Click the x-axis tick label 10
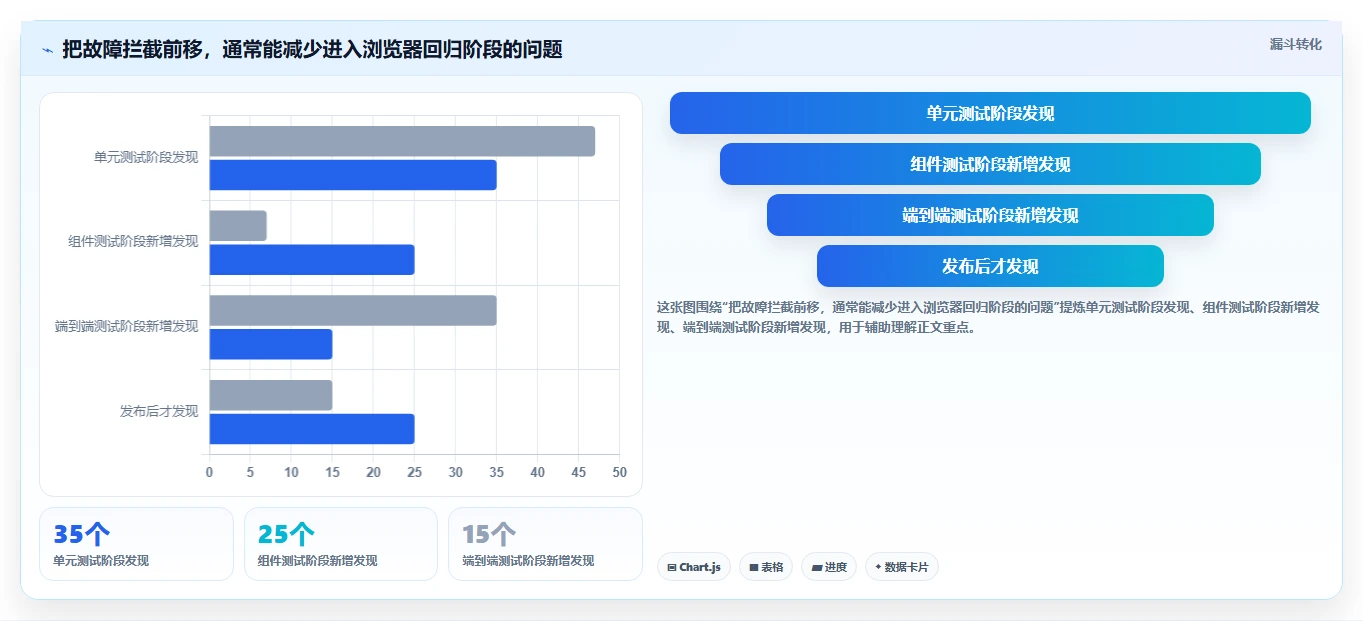The image size is (1363, 621). coord(291,472)
